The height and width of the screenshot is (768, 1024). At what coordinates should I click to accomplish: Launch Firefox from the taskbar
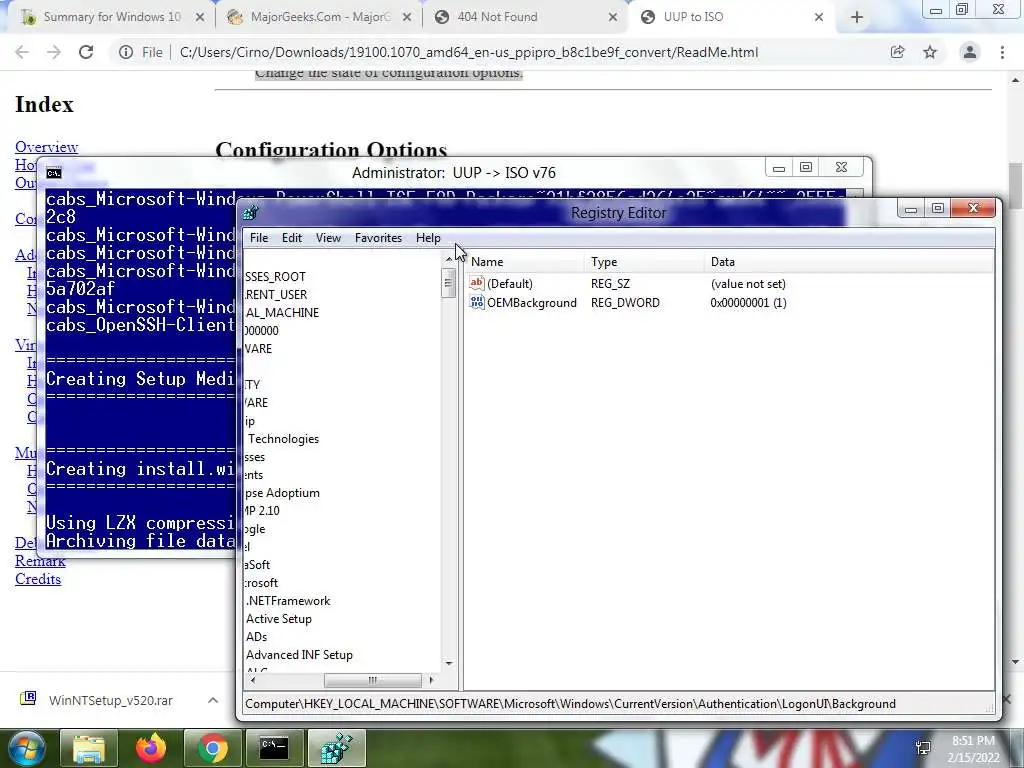coord(150,748)
